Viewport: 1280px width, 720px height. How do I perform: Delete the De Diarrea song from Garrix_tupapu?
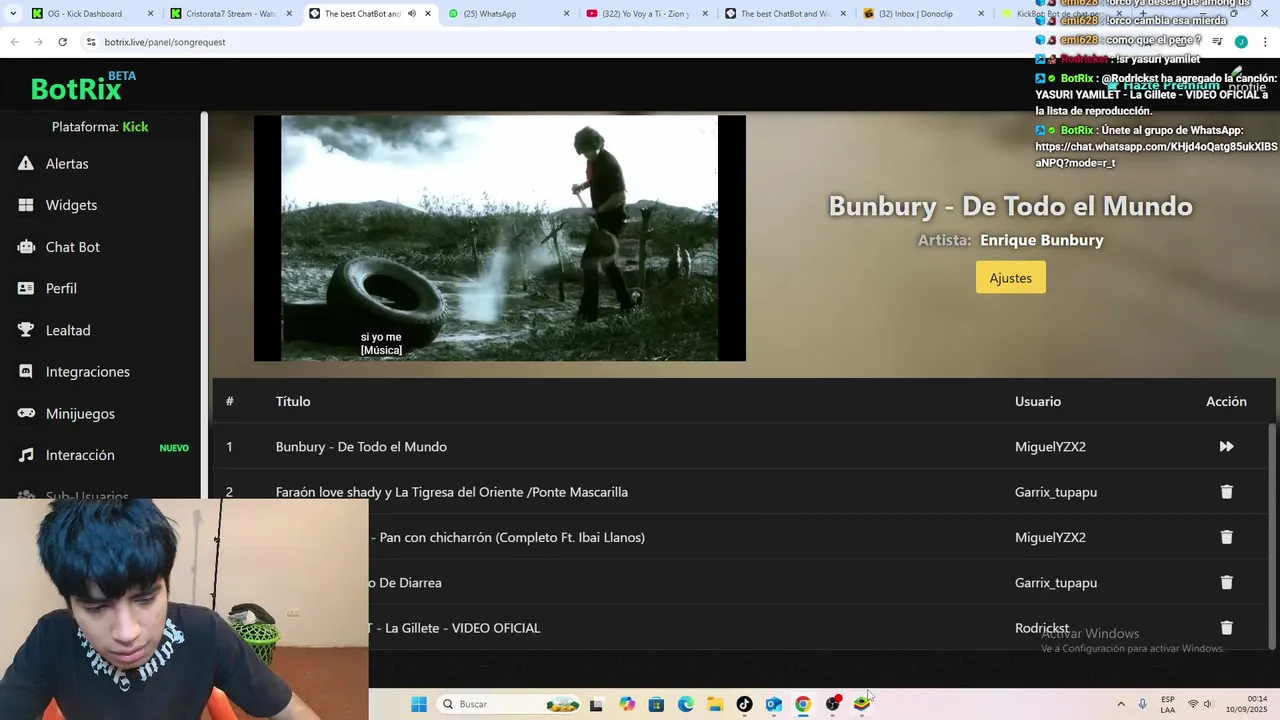1226,582
